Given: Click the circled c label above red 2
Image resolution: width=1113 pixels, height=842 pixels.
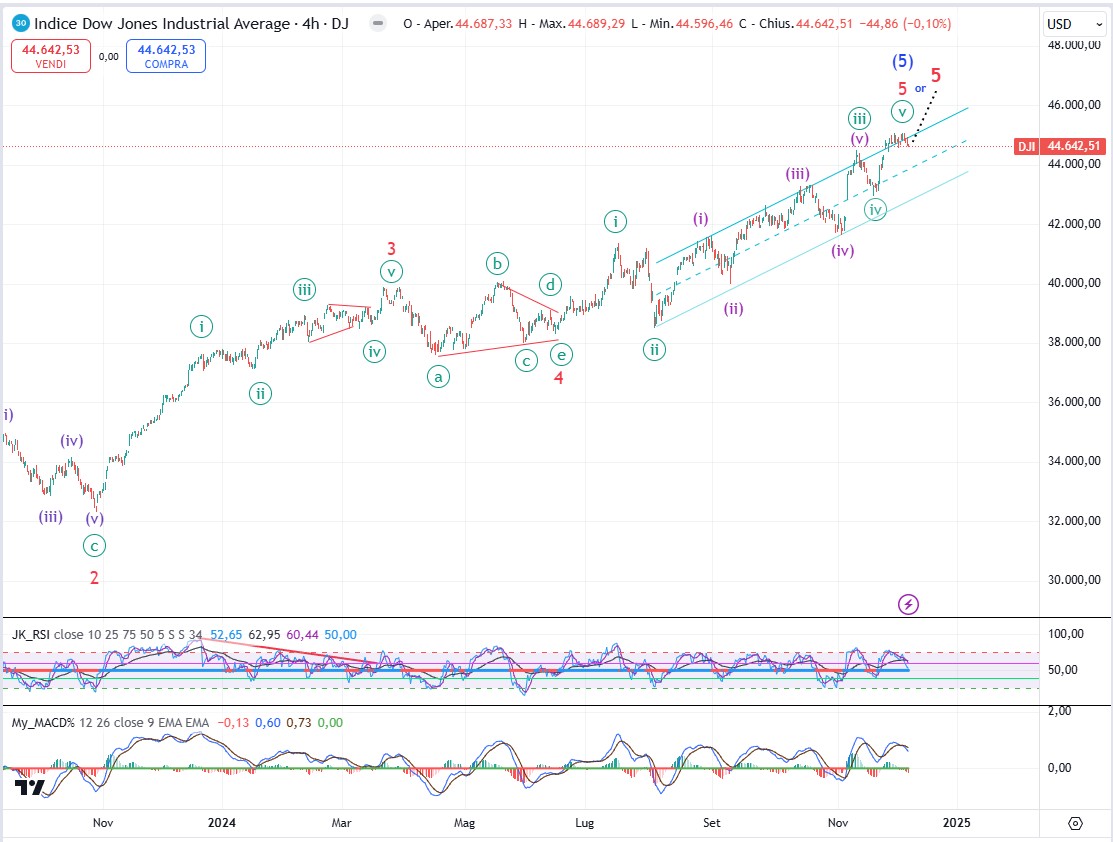Looking at the screenshot, I should click(x=94, y=546).
